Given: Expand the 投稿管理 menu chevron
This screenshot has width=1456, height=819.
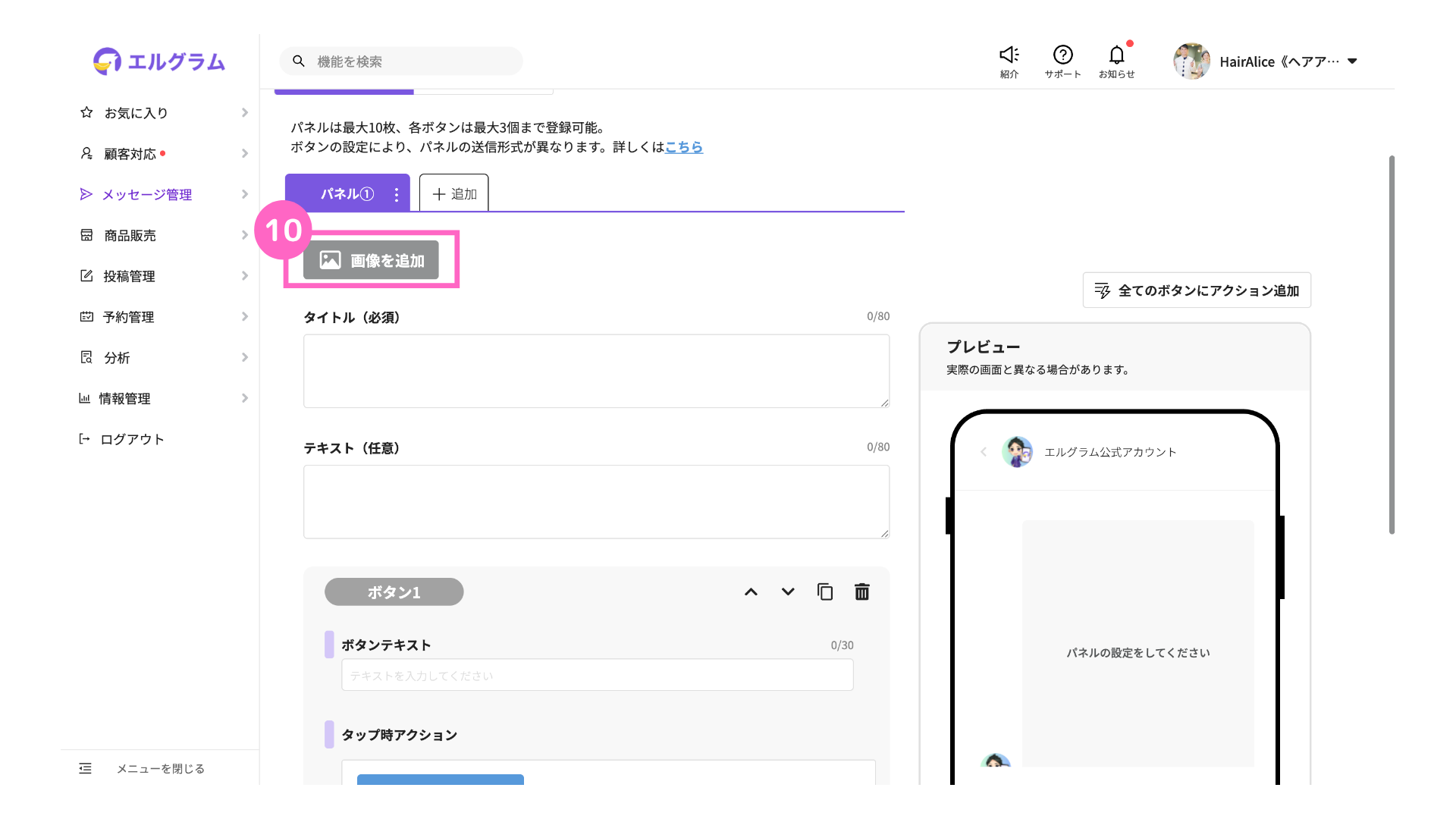Looking at the screenshot, I should coord(244,276).
